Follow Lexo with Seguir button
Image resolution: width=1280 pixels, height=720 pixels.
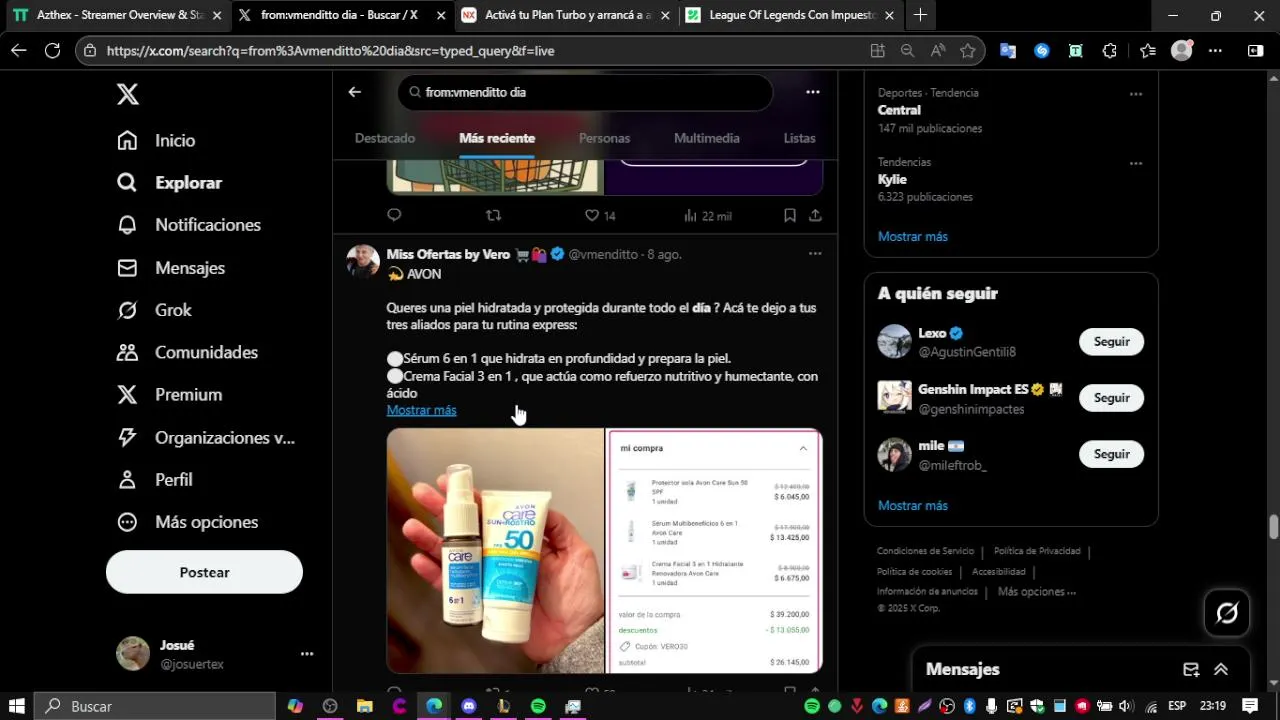1111,341
